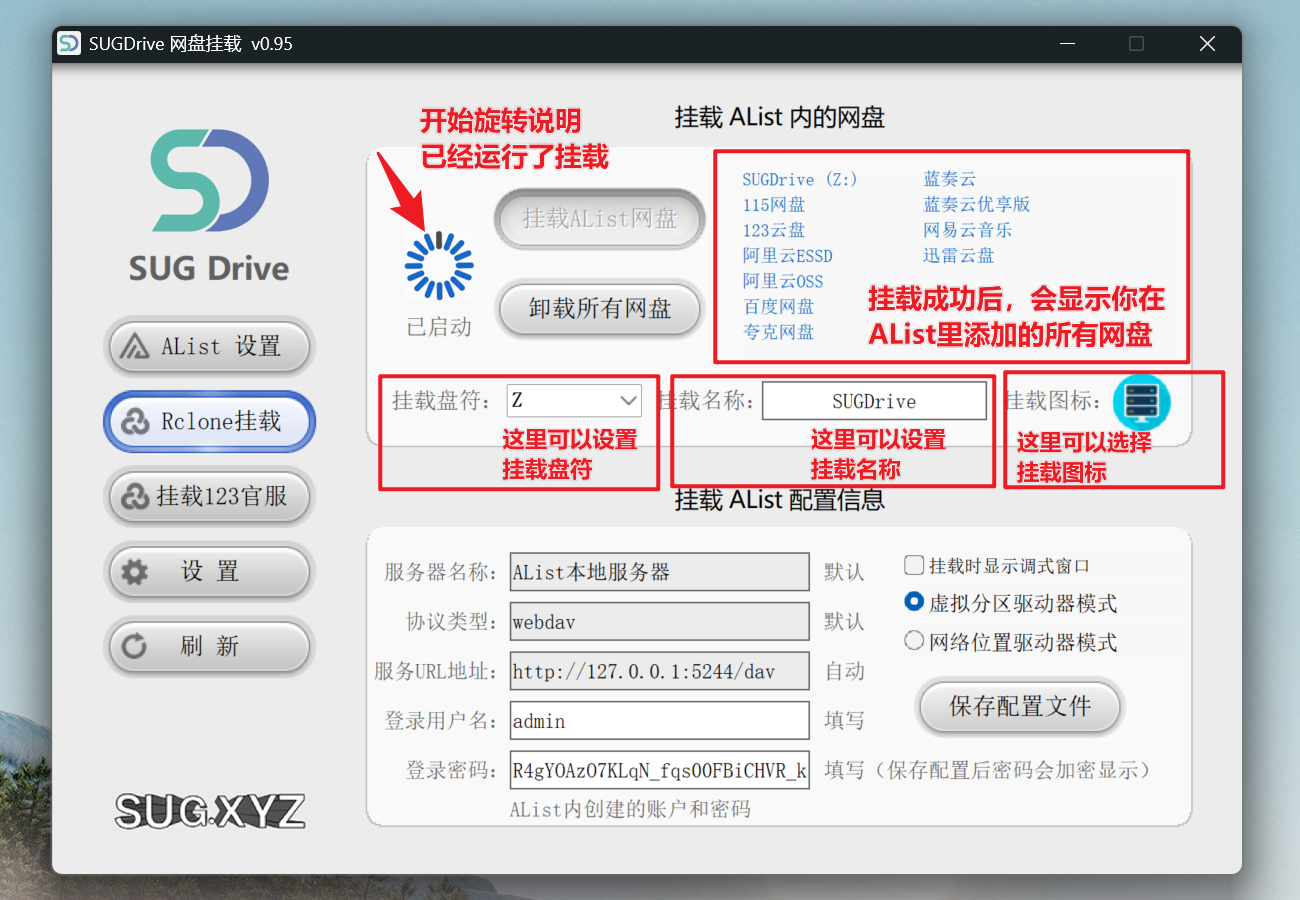Select 网络位置驱动器模式 radio option

pos(914,642)
